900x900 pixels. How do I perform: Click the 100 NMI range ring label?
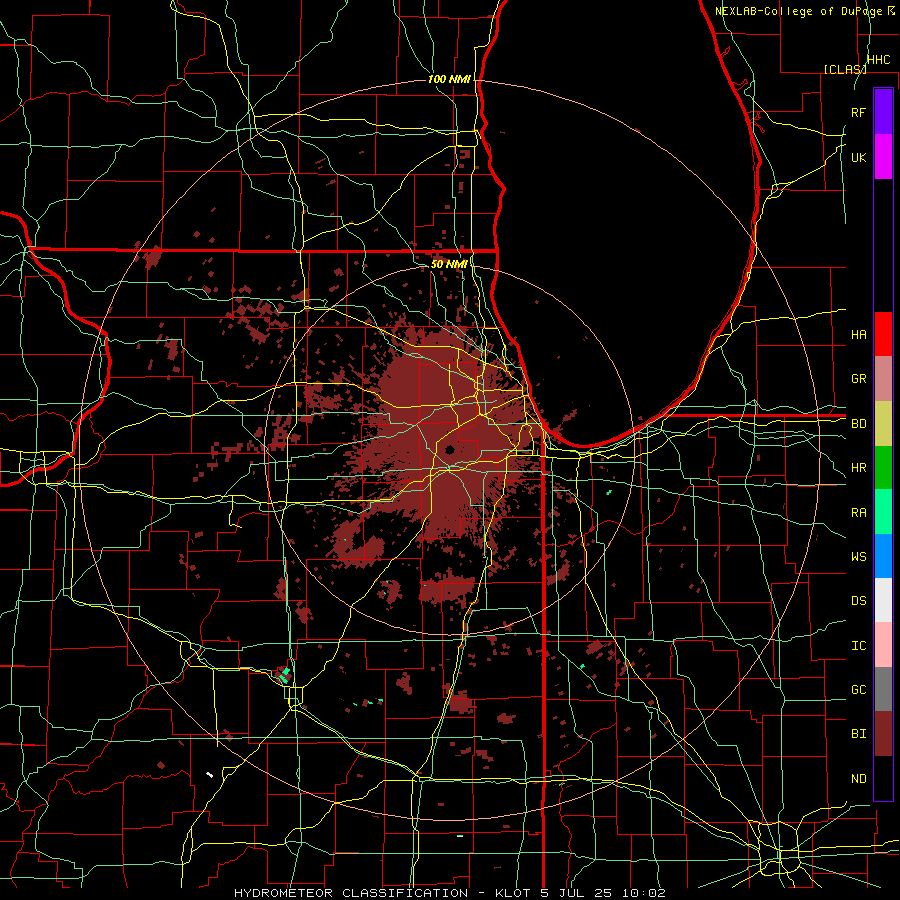[x=449, y=79]
